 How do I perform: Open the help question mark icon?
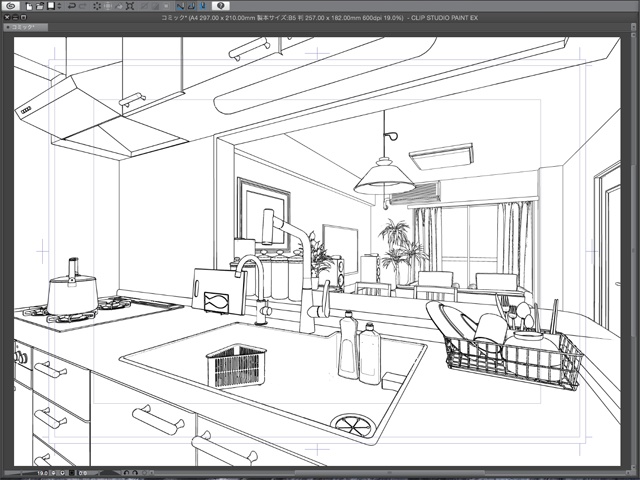click(x=221, y=6)
